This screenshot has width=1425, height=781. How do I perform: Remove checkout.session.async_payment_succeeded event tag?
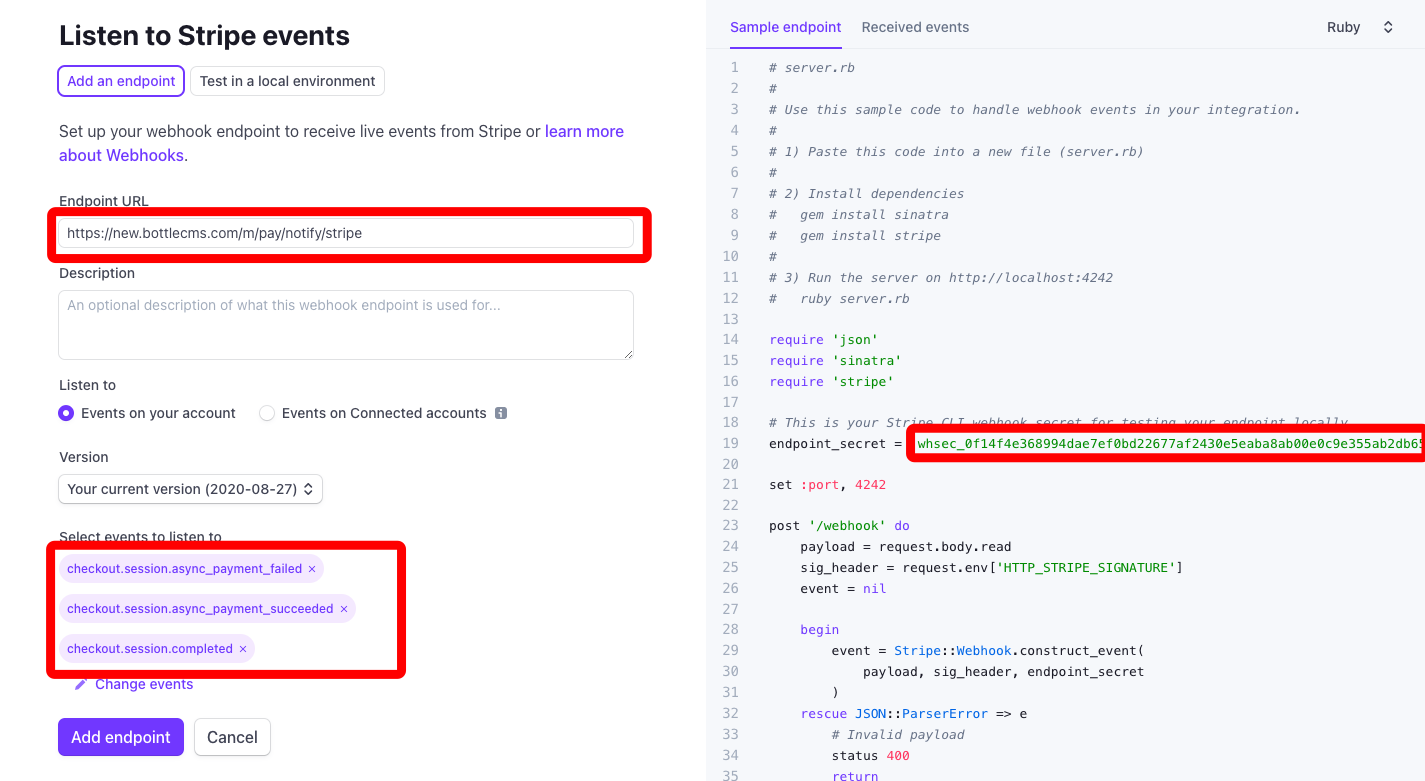click(x=344, y=609)
